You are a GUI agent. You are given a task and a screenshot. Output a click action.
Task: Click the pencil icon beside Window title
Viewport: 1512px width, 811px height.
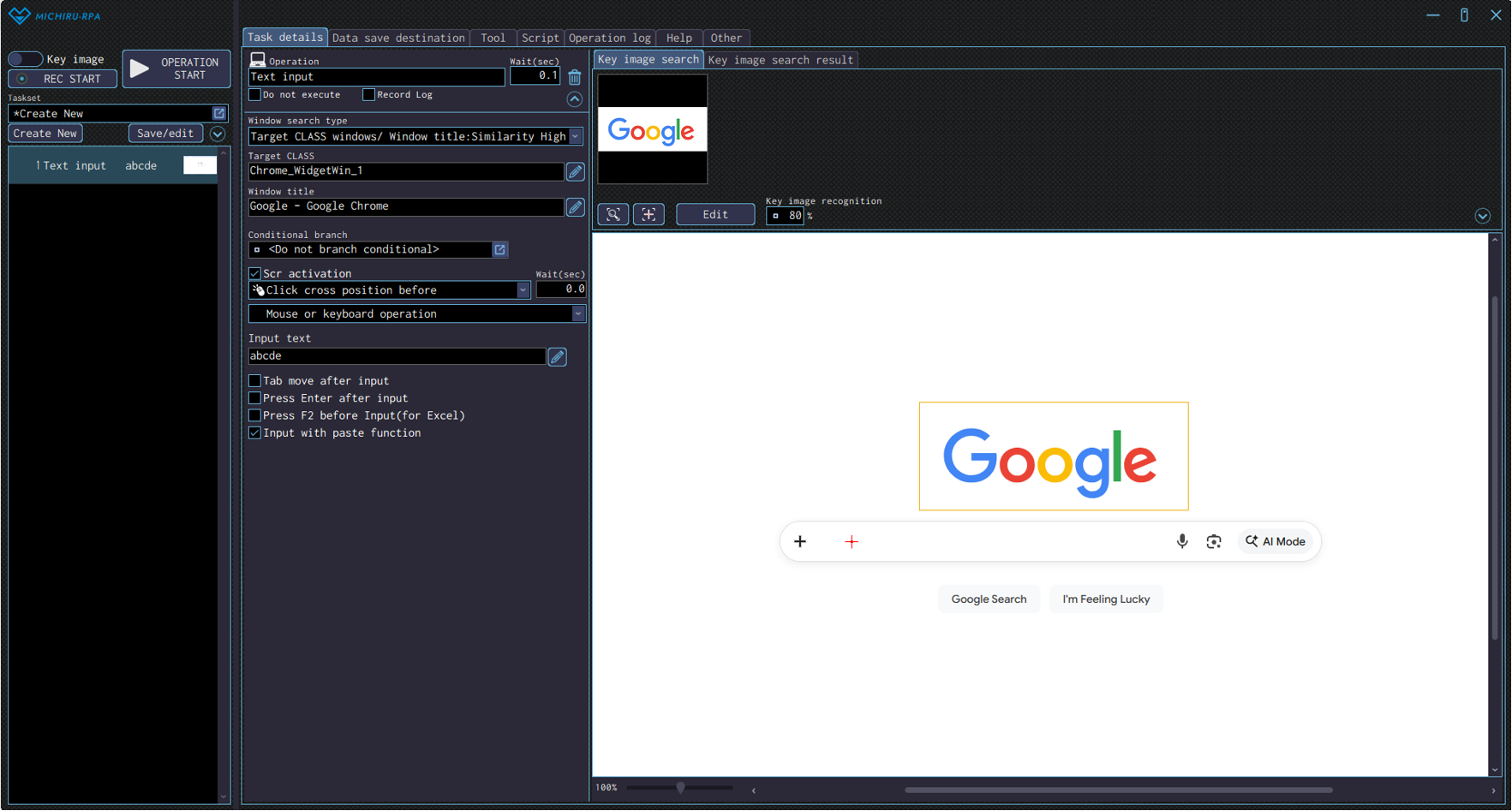[576, 207]
